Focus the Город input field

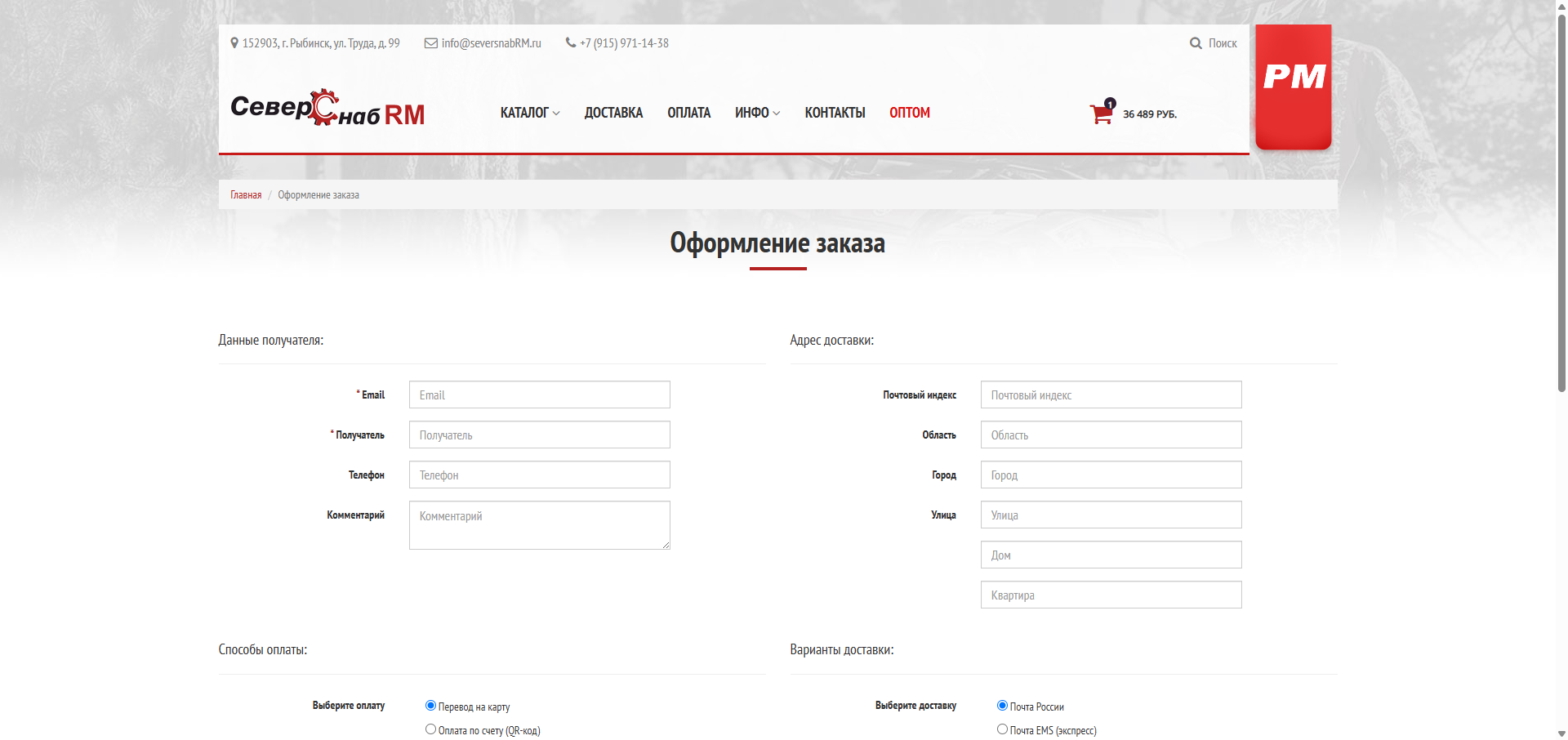1111,475
